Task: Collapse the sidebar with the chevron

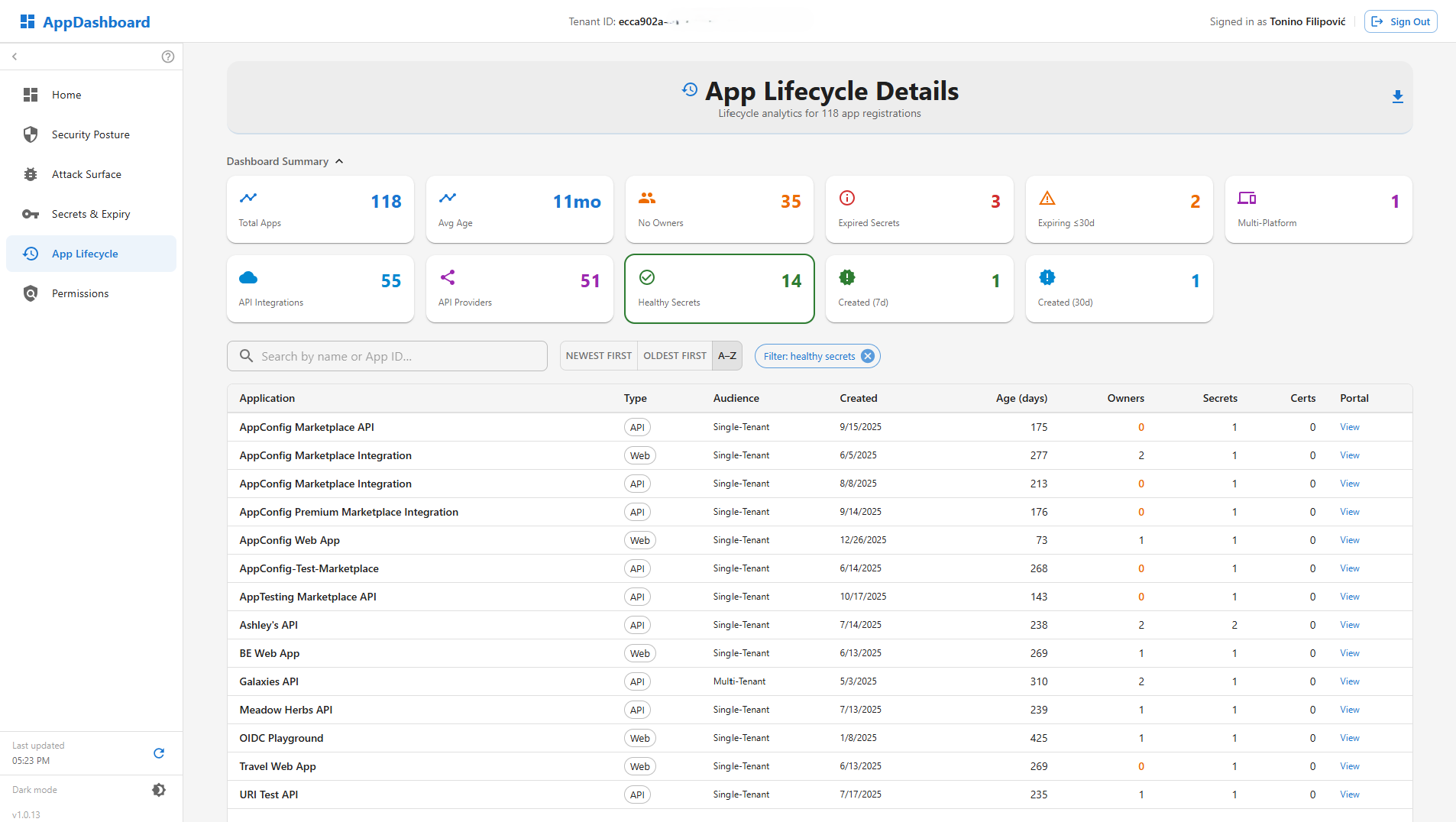Action: click(15, 57)
